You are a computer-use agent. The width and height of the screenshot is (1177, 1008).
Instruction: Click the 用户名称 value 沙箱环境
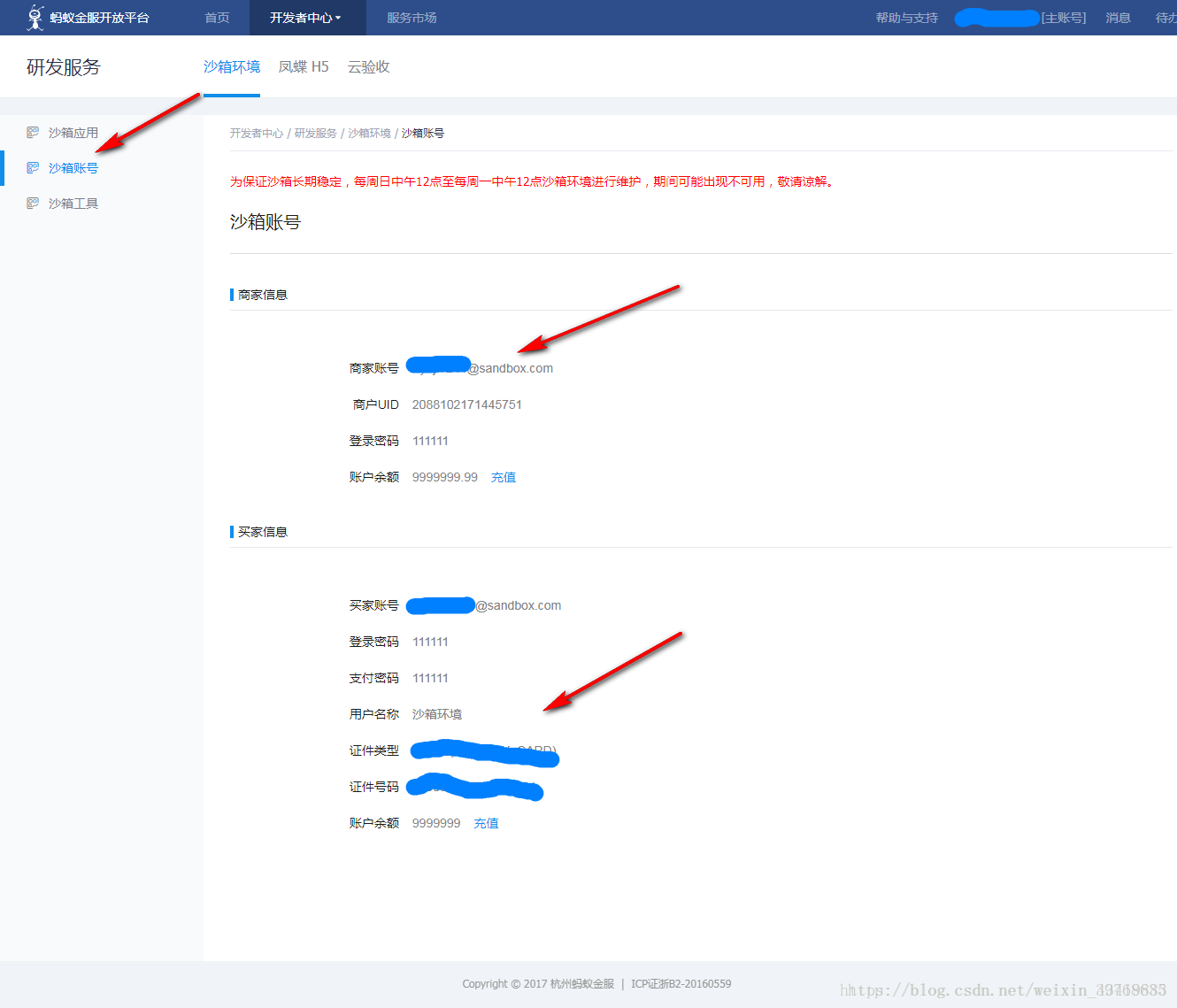pos(437,714)
